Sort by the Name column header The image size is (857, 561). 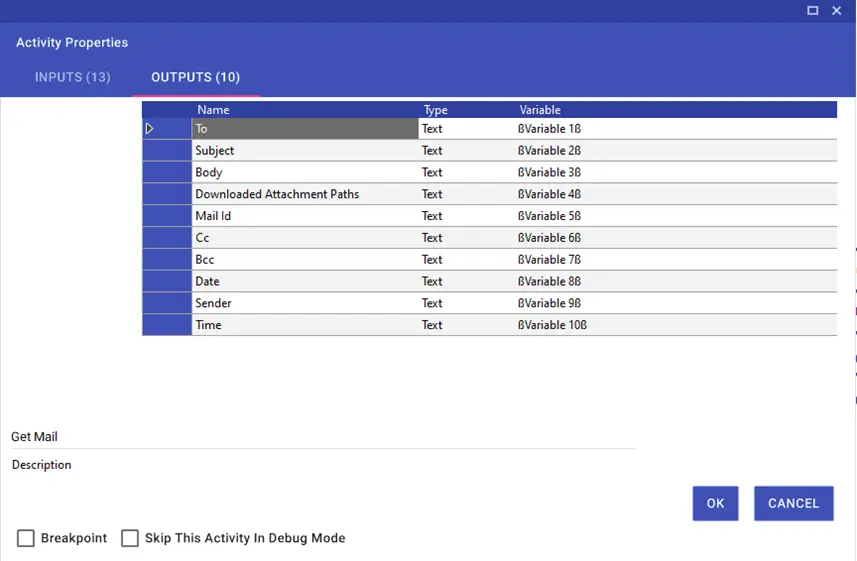tap(213, 110)
